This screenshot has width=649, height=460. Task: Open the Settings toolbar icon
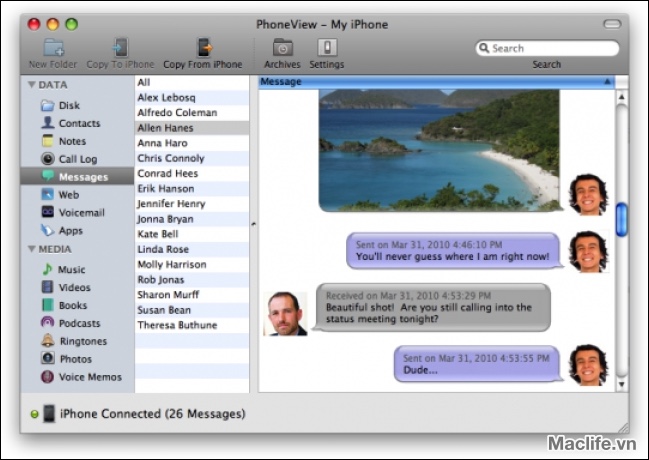click(327, 47)
